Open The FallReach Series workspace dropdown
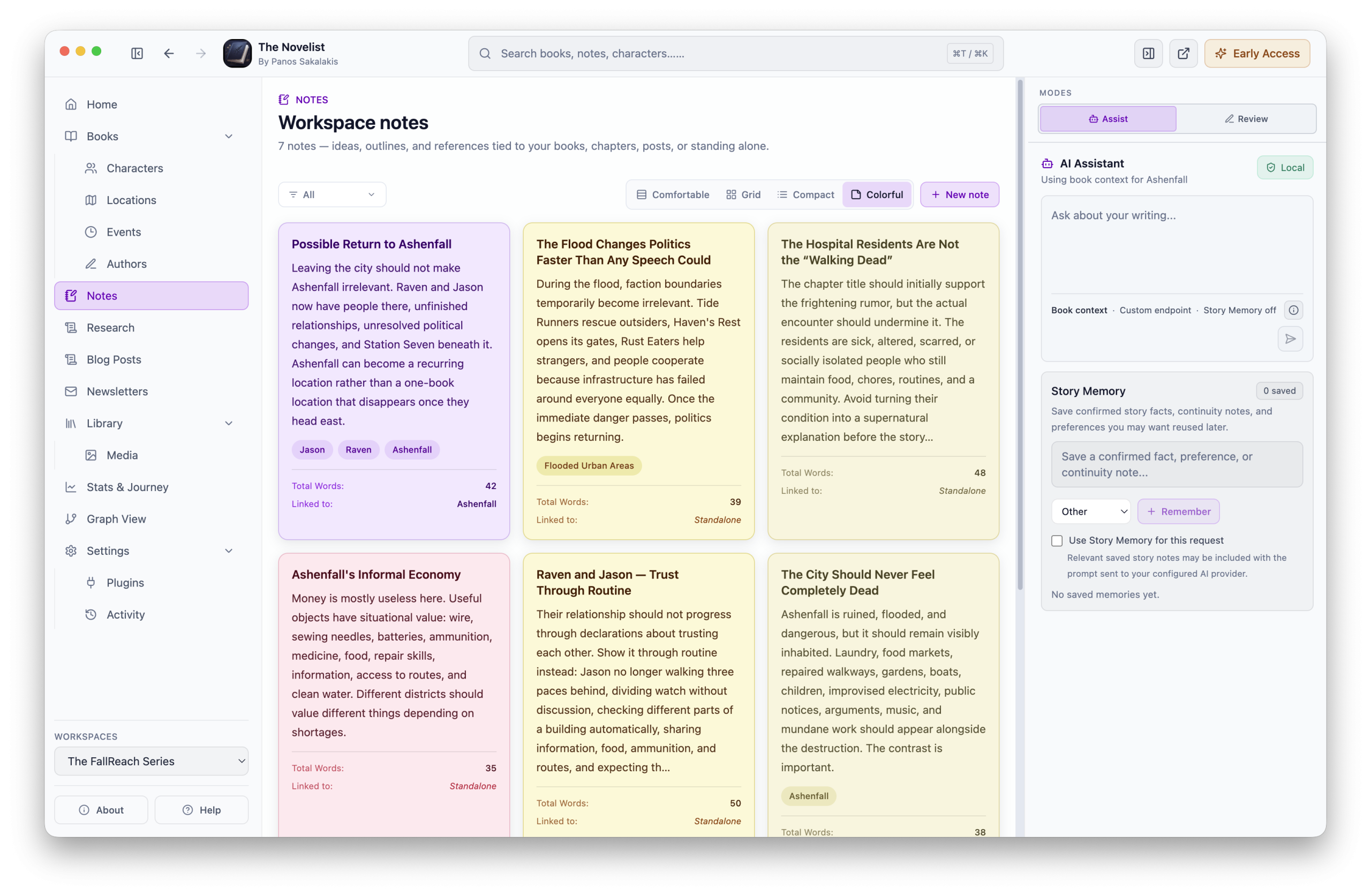The image size is (1371, 896). tap(152, 761)
